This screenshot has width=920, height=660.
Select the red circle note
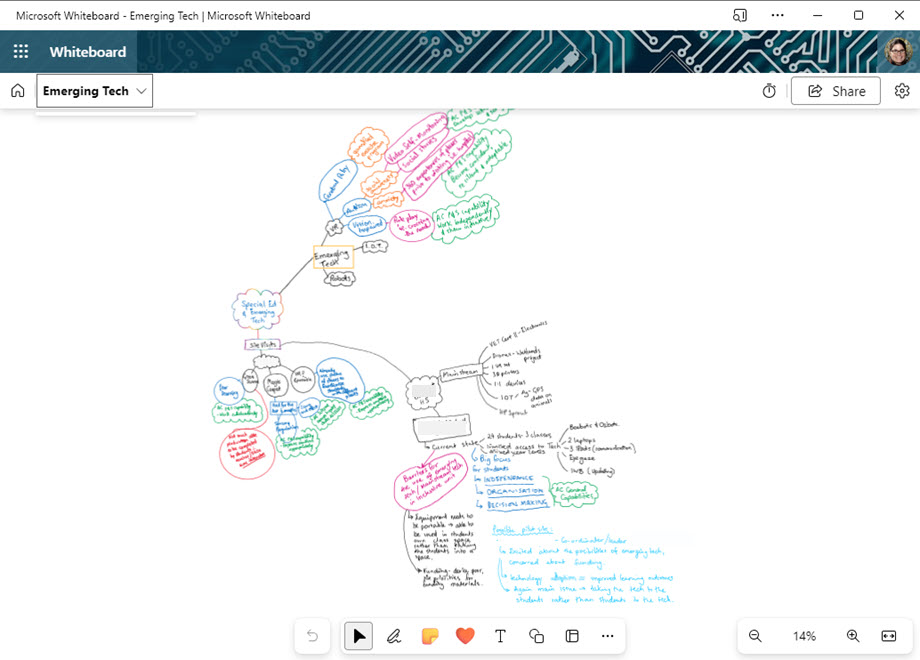247,453
